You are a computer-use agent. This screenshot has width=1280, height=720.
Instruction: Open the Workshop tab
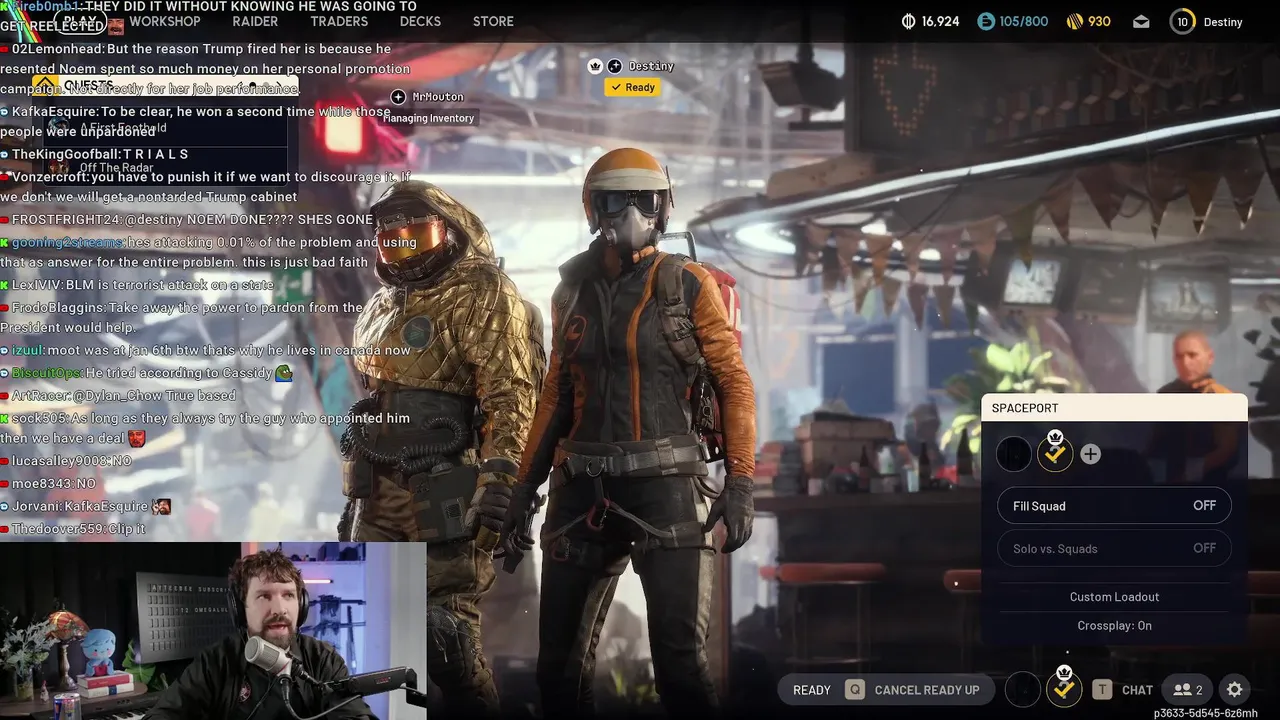(165, 21)
